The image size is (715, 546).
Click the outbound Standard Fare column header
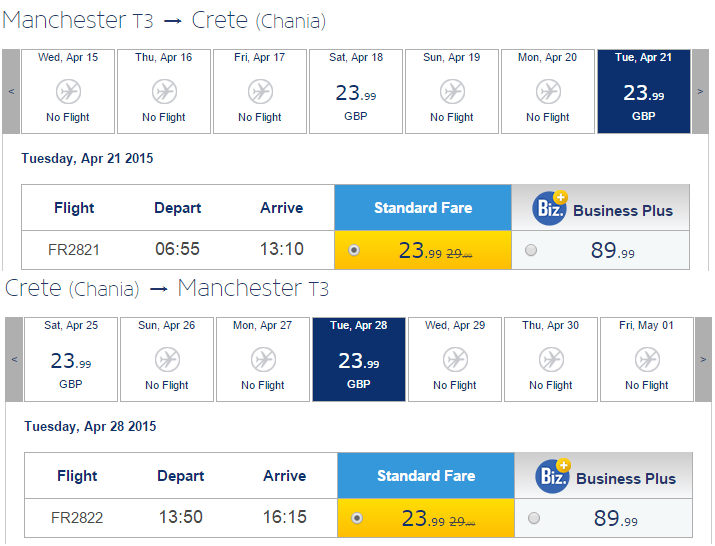pyautogui.click(x=423, y=208)
